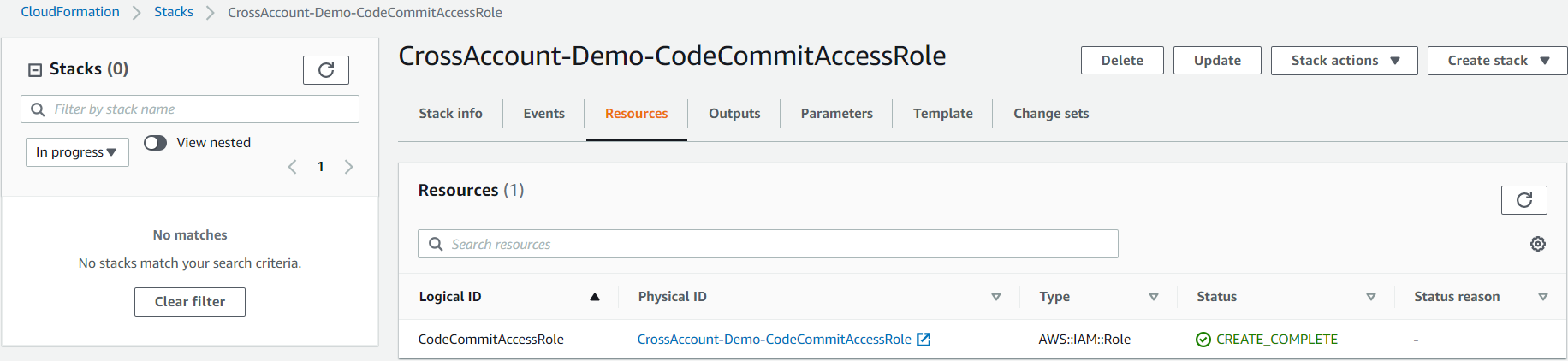The height and width of the screenshot is (361, 1568).
Task: Collapse the Stacks side panel
Action: (x=35, y=69)
